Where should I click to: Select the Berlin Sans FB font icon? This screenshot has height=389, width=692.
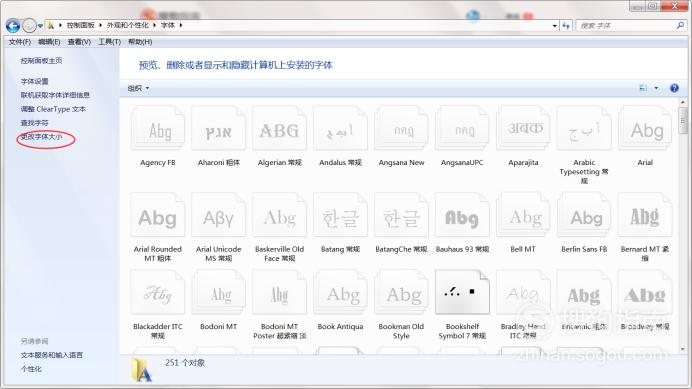point(584,215)
